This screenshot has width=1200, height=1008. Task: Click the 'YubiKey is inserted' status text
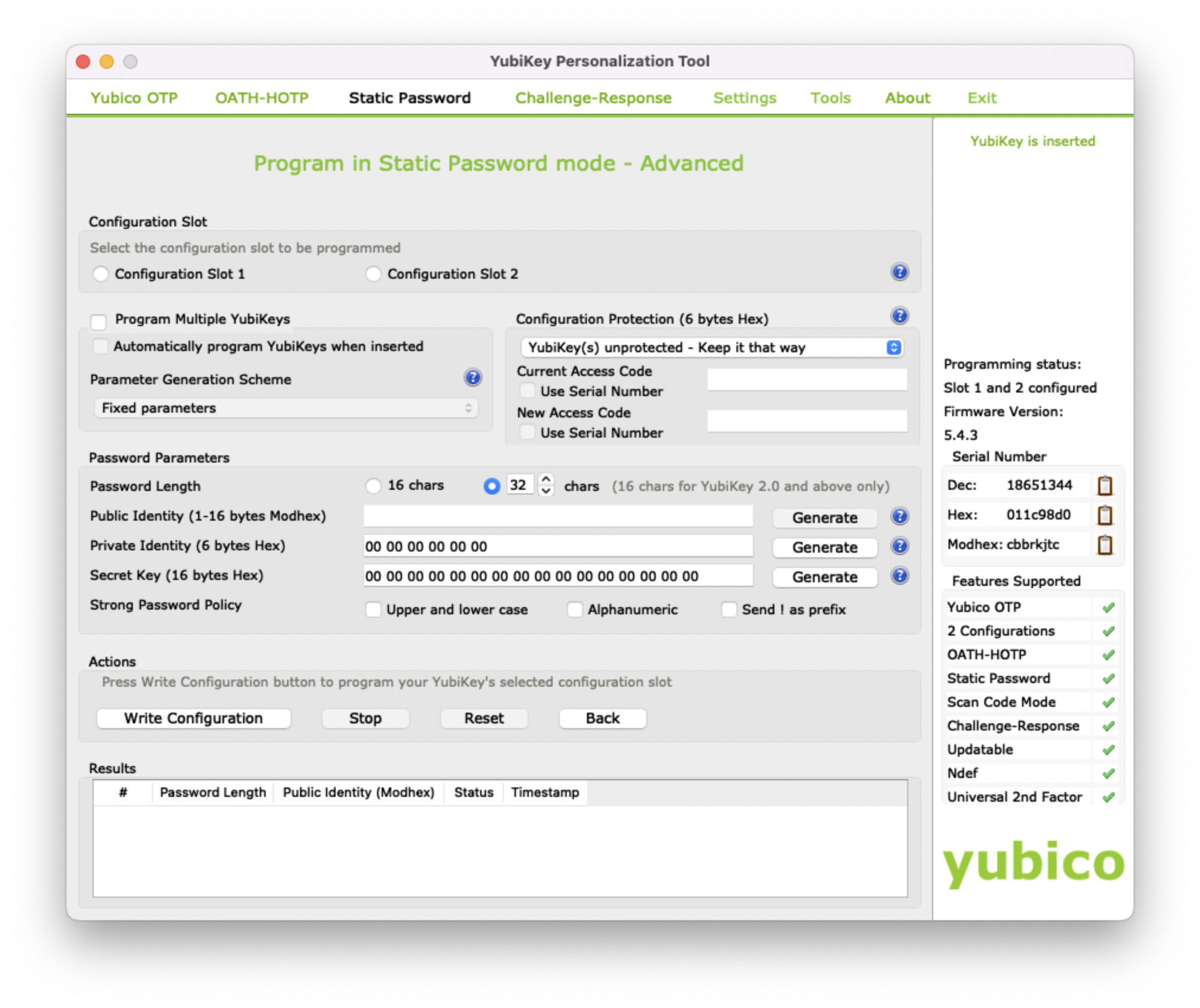[1033, 141]
